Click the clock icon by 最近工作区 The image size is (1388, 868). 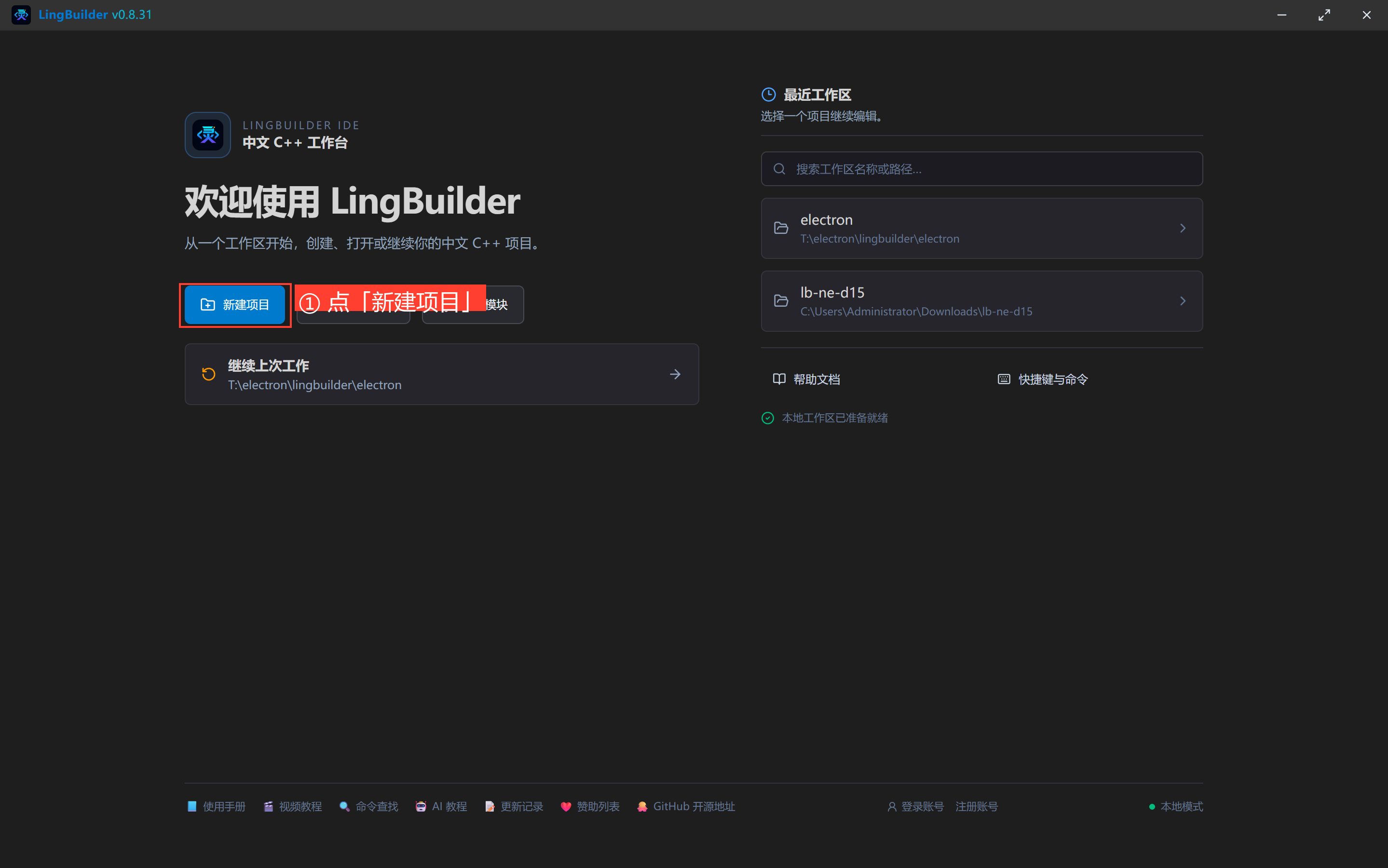tap(769, 95)
